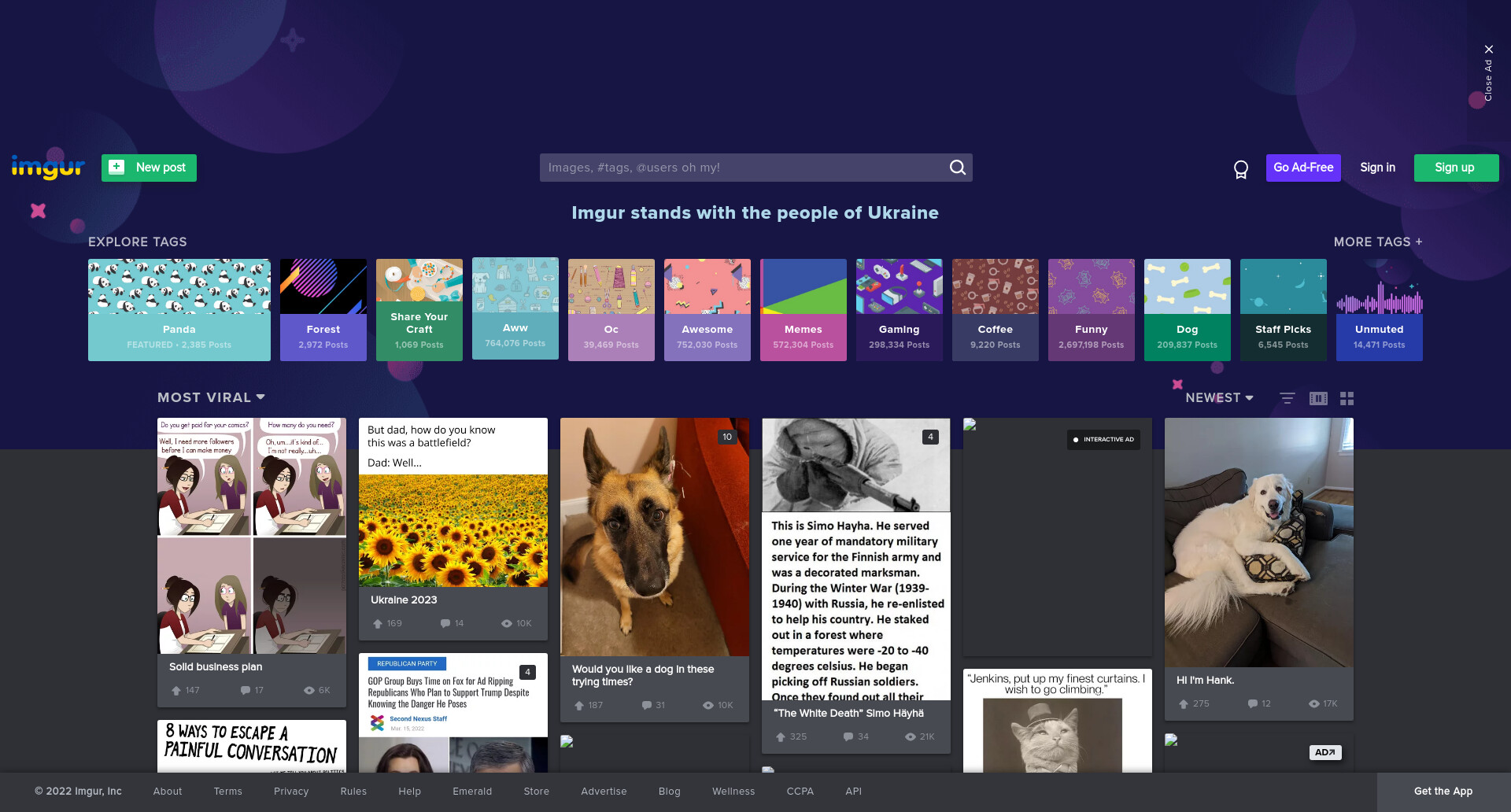Click the search magnifier icon
The image size is (1511, 812).
tap(957, 168)
